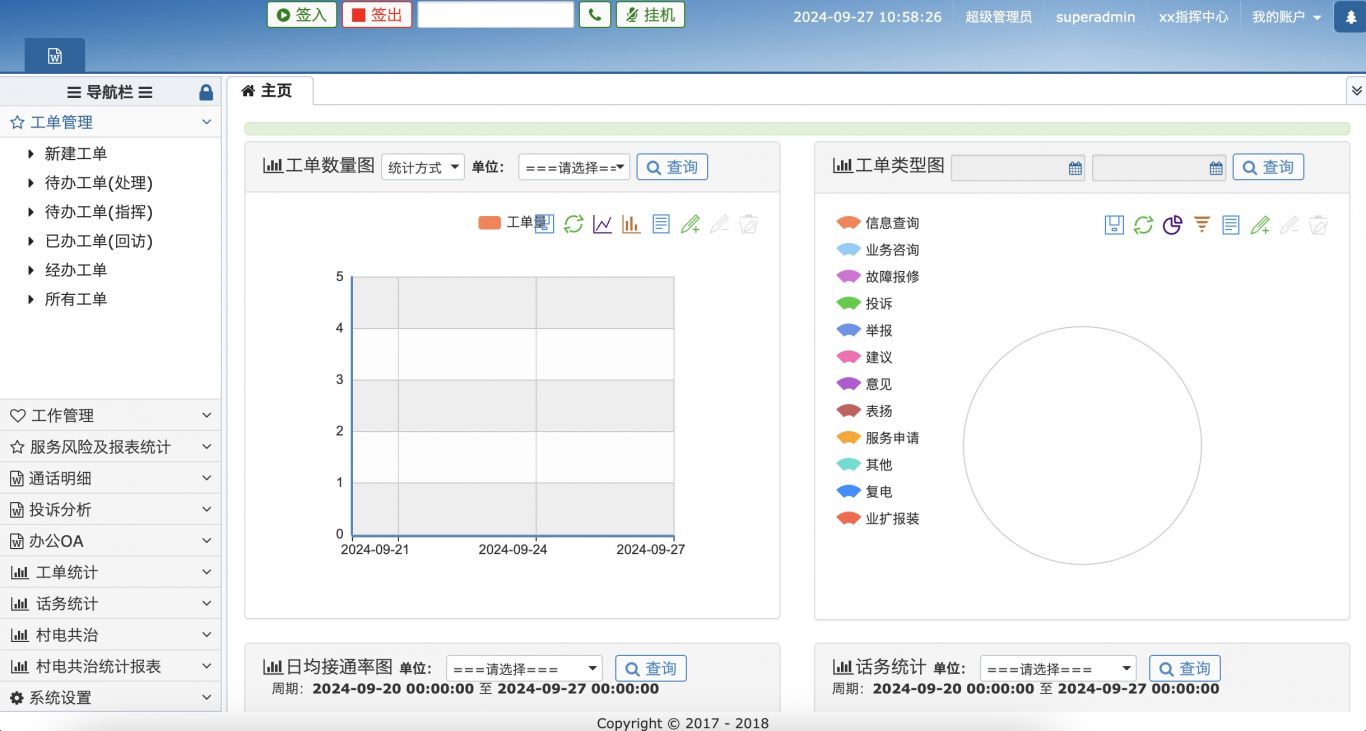Toggle 投诉 legend item in pie chart

click(x=864, y=304)
